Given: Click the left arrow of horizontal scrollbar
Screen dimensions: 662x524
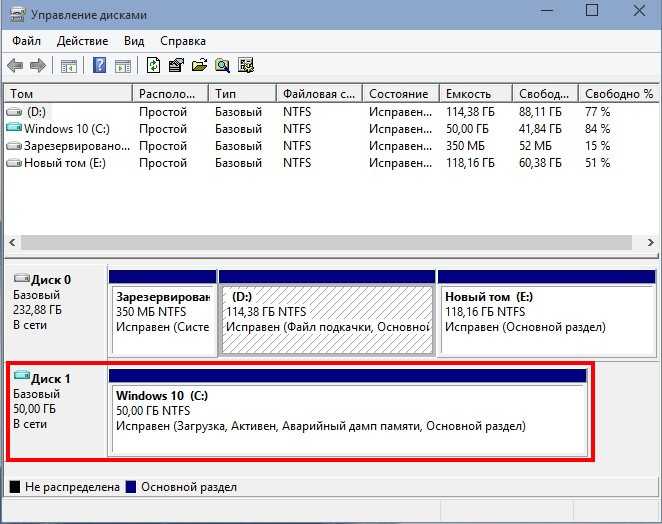Looking at the screenshot, I should [12, 242].
